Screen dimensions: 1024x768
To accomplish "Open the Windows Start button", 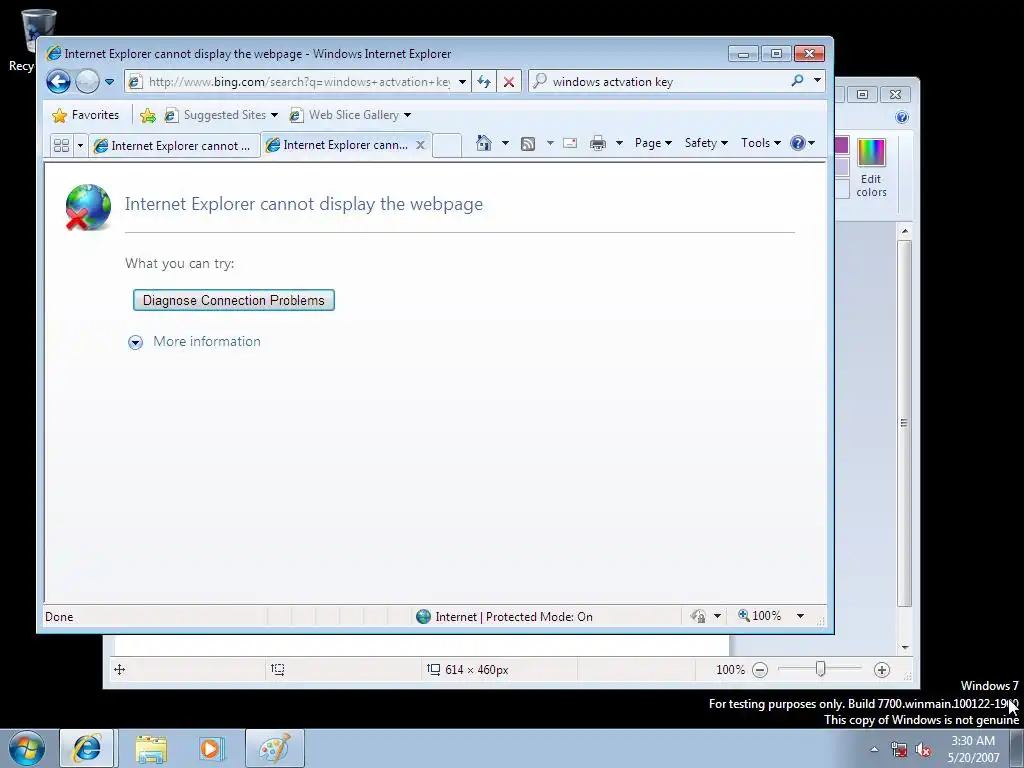I will pyautogui.click(x=27, y=748).
